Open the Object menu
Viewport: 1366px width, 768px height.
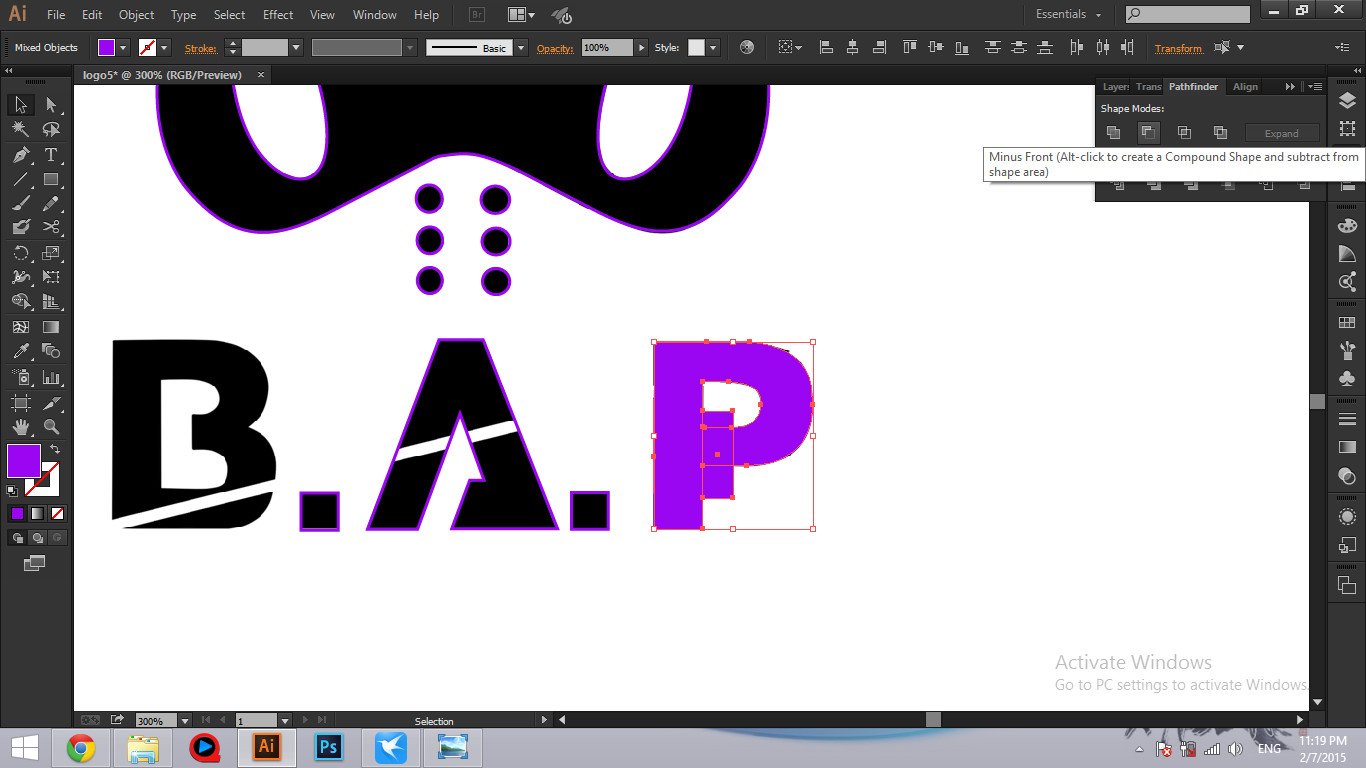[136, 15]
